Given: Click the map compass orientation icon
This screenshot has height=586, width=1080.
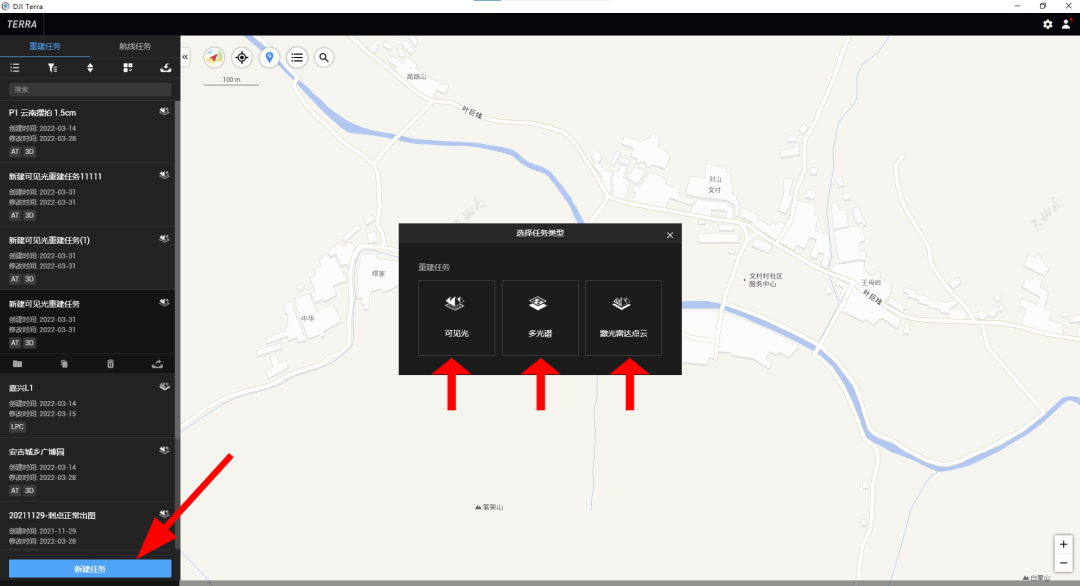Looking at the screenshot, I should coord(214,57).
